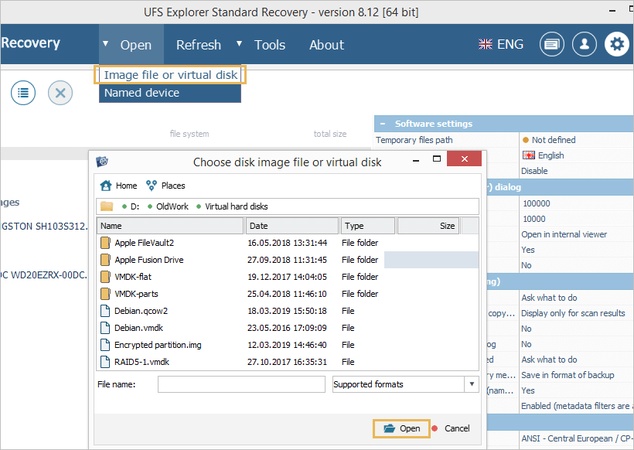Expand the Open menu arrow
The image size is (634, 450).
click(106, 44)
